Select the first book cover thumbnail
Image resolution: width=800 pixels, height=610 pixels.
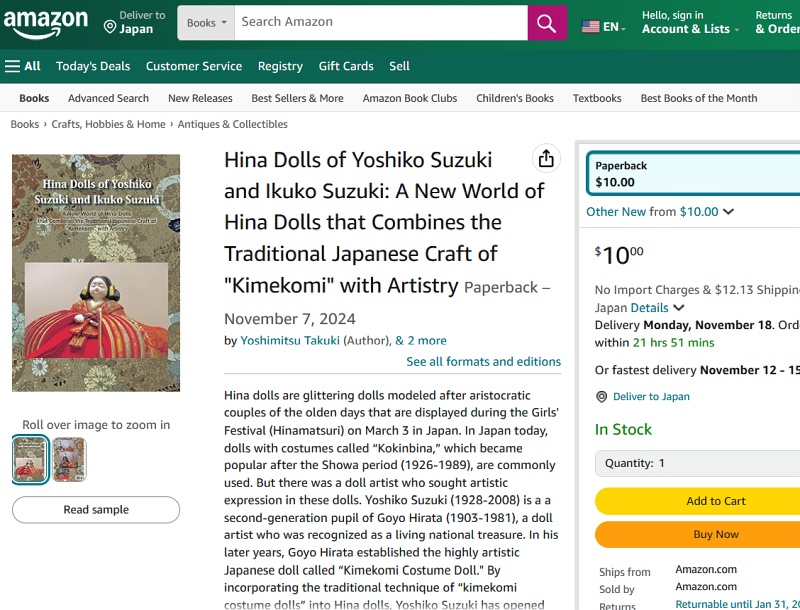30,460
